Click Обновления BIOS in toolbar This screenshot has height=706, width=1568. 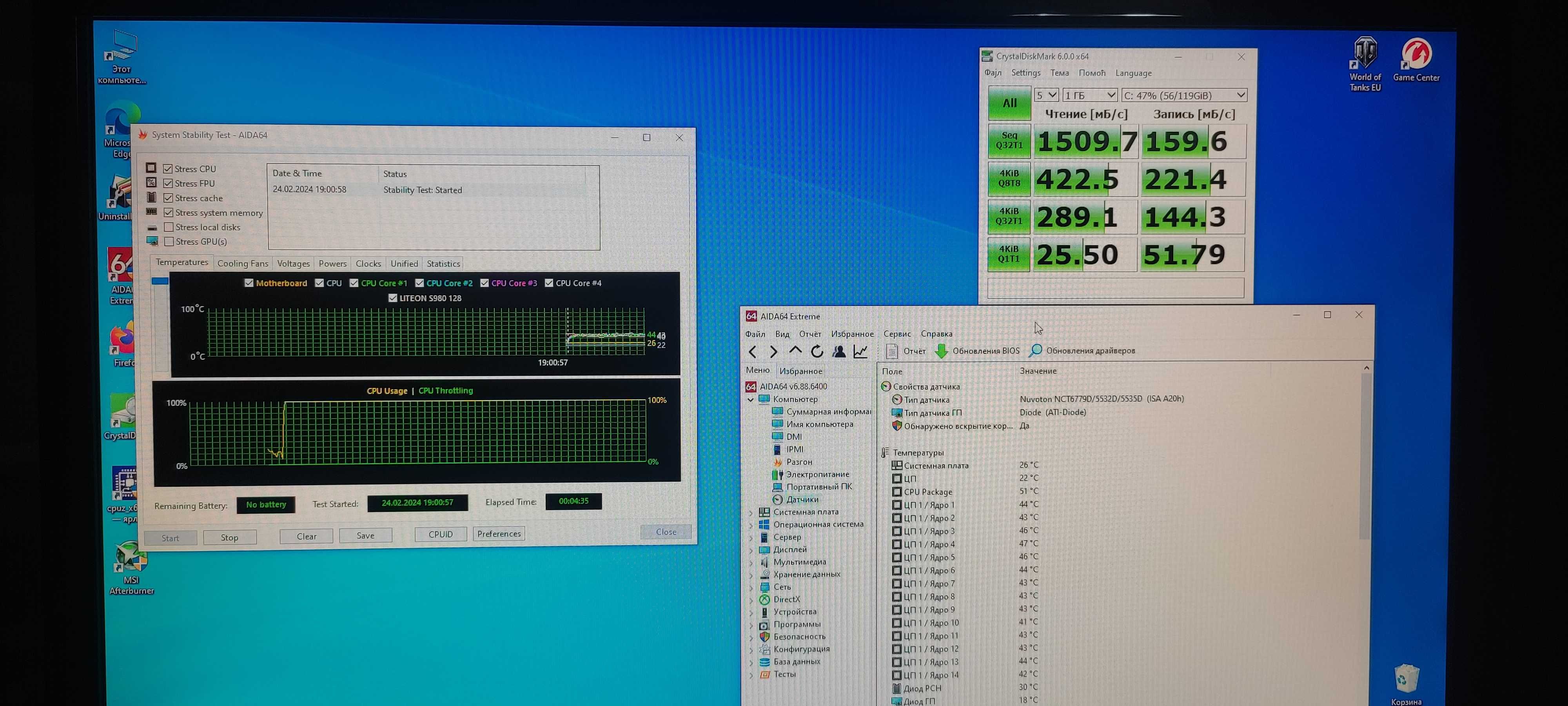tap(977, 351)
